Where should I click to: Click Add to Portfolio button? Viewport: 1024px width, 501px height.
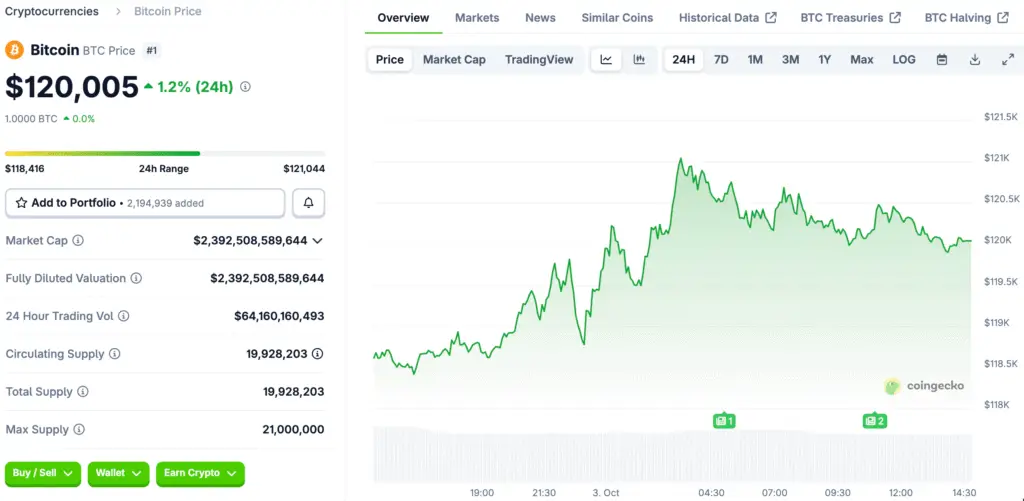[x=145, y=203]
